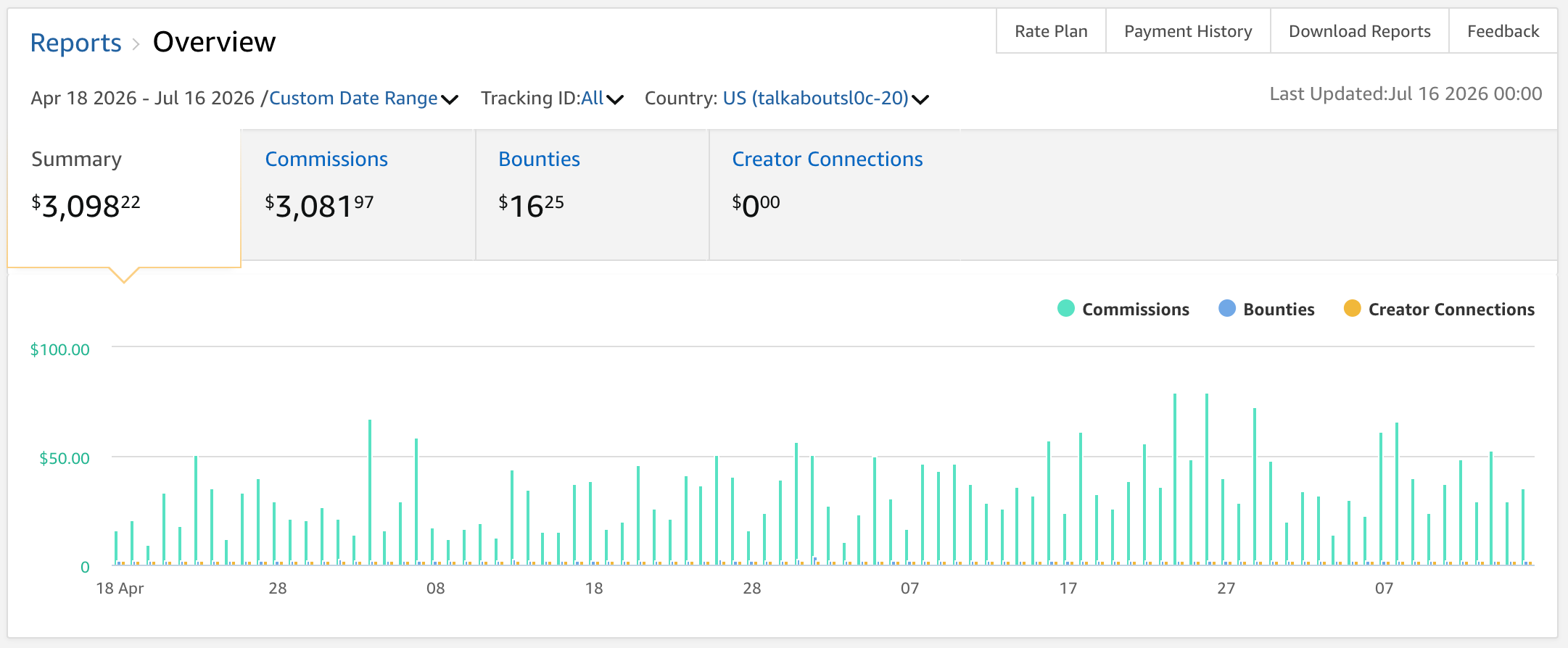The image size is (1568, 648).
Task: Click the US (talkaboutsl0c-20) country link
Action: (816, 98)
